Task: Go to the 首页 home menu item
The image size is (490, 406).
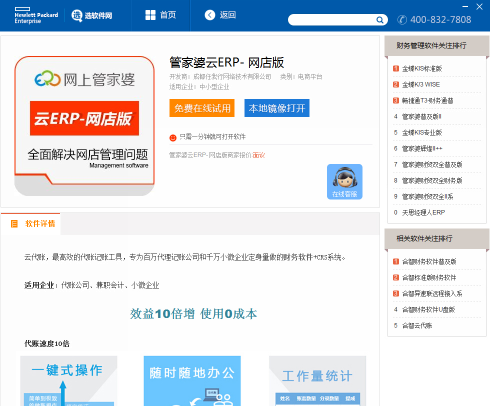Action: pos(161,15)
